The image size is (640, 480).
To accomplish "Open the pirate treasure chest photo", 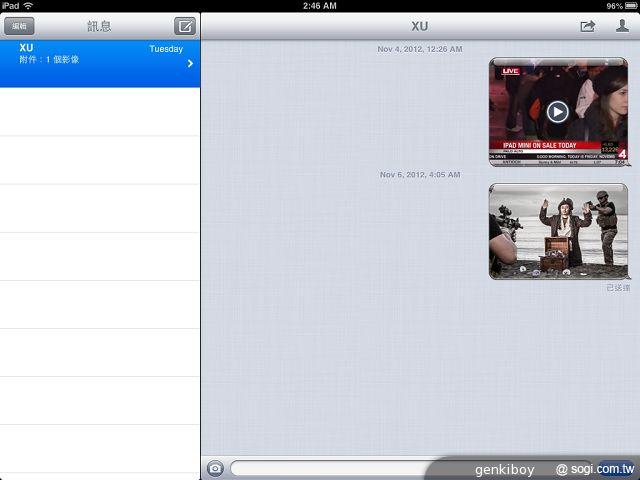I will pos(558,231).
